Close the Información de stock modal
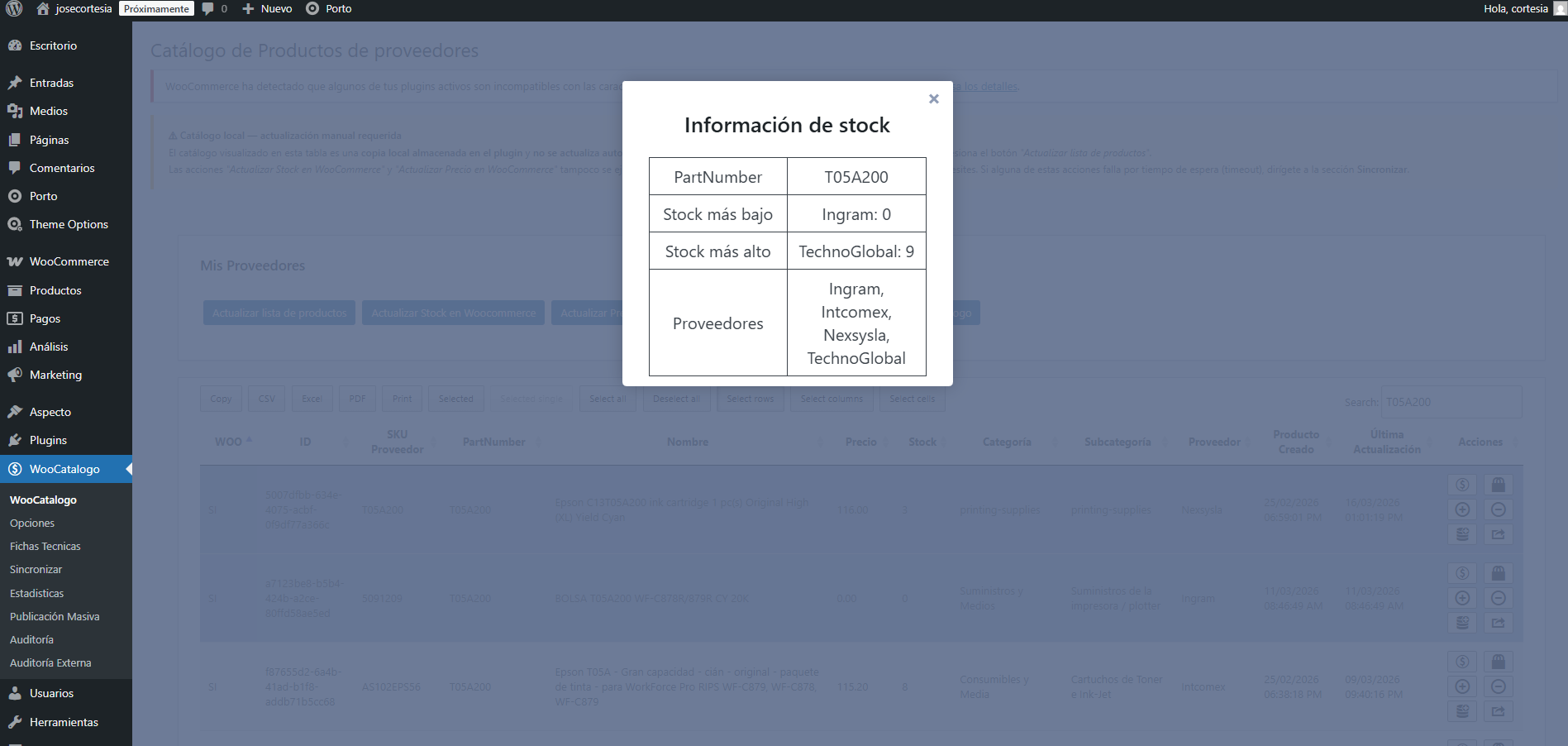Image resolution: width=1568 pixels, height=746 pixels. pos(933,99)
